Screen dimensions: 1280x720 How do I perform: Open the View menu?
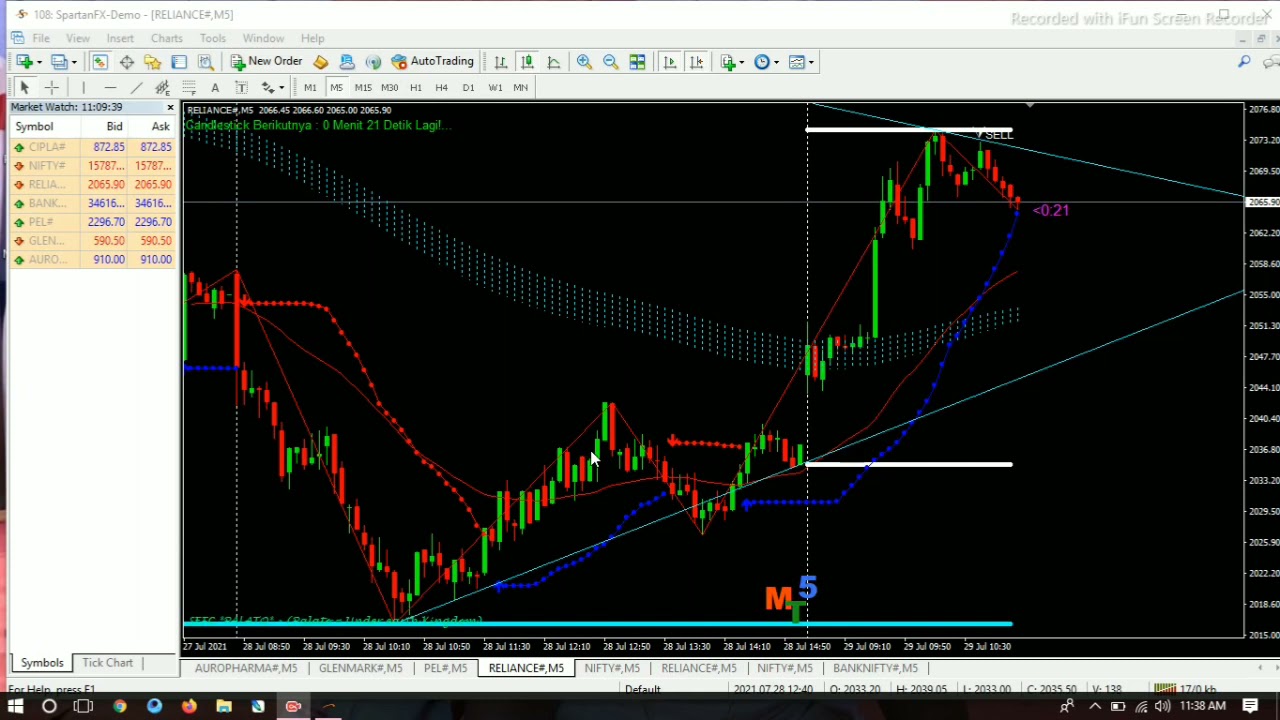coord(78,38)
